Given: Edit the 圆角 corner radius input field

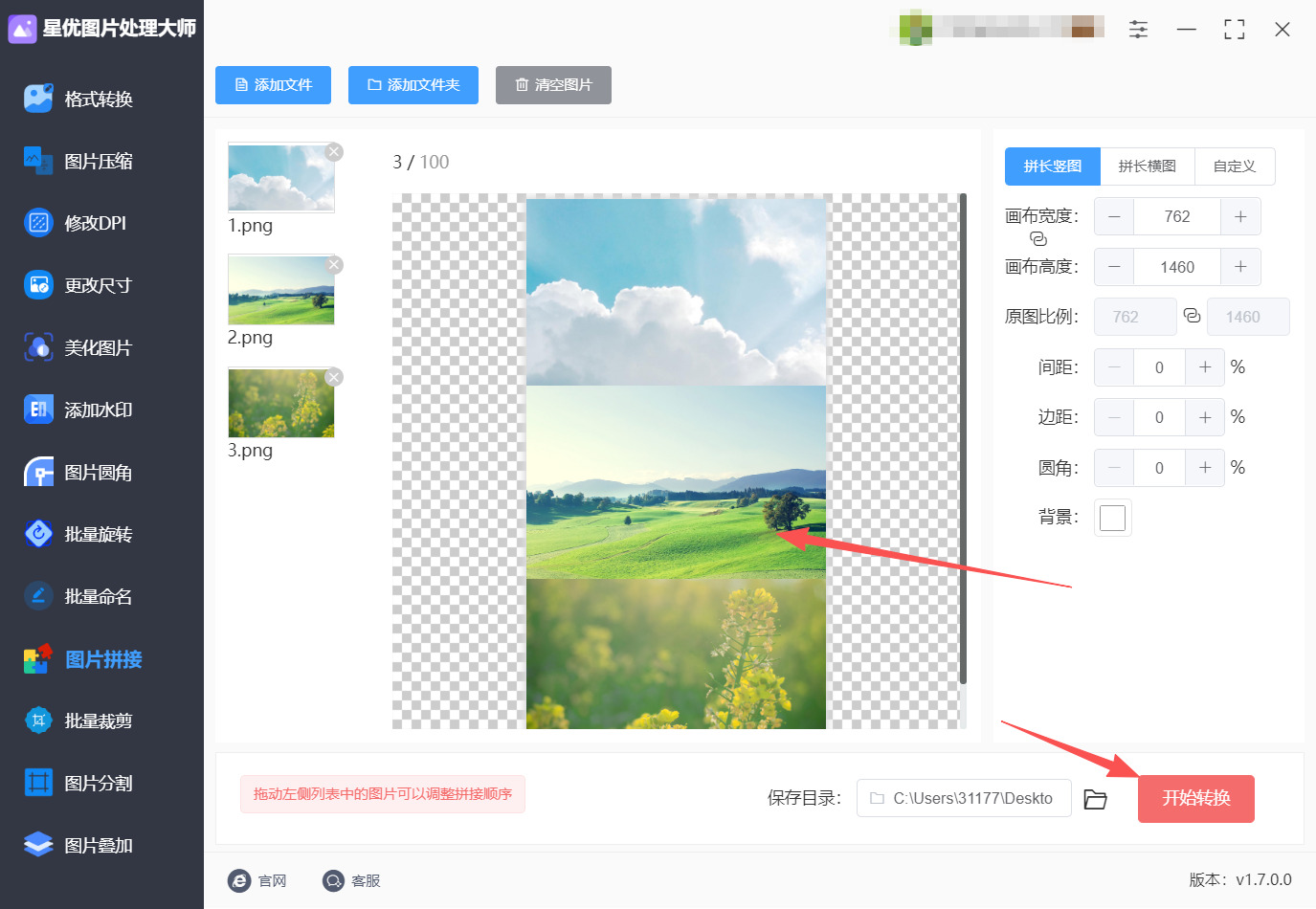Looking at the screenshot, I should pos(1159,468).
